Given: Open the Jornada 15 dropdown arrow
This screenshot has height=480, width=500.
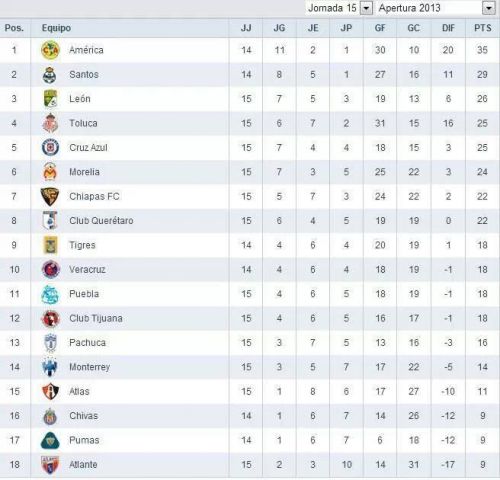Looking at the screenshot, I should click(366, 8).
